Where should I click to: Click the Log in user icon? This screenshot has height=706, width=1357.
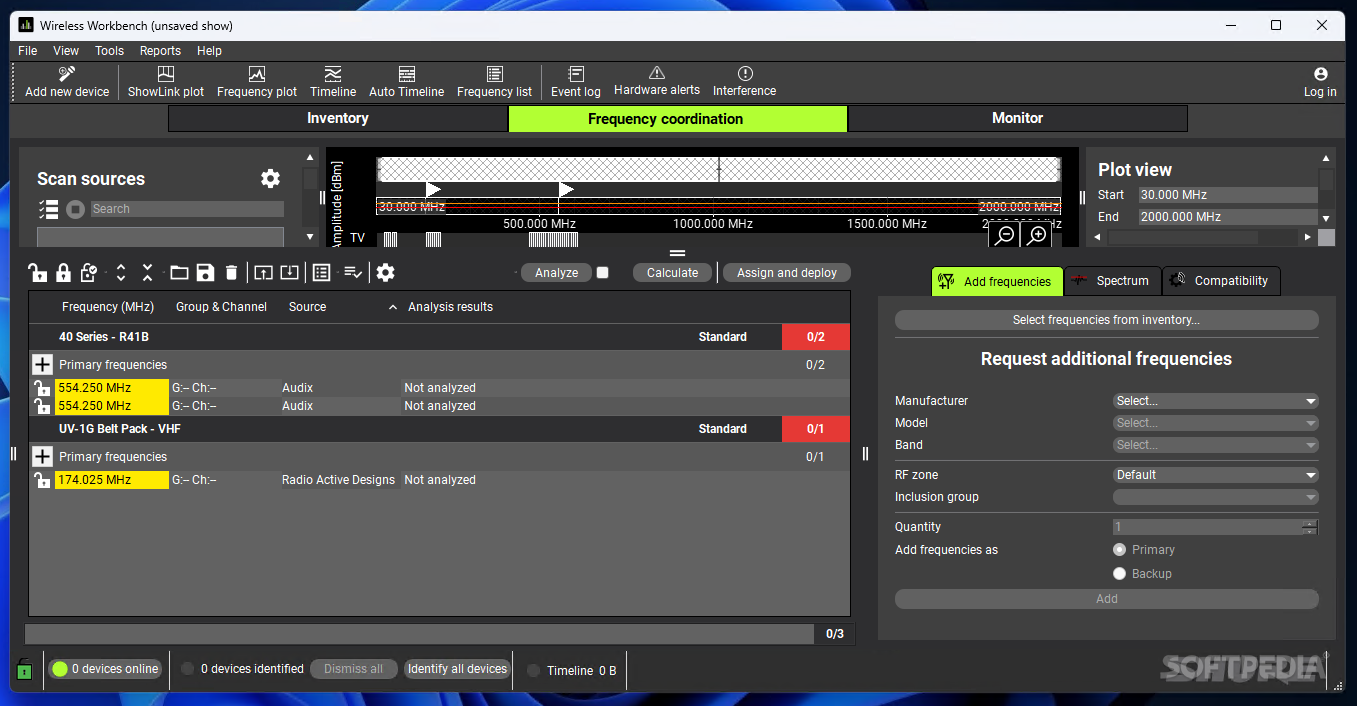coord(1320,74)
